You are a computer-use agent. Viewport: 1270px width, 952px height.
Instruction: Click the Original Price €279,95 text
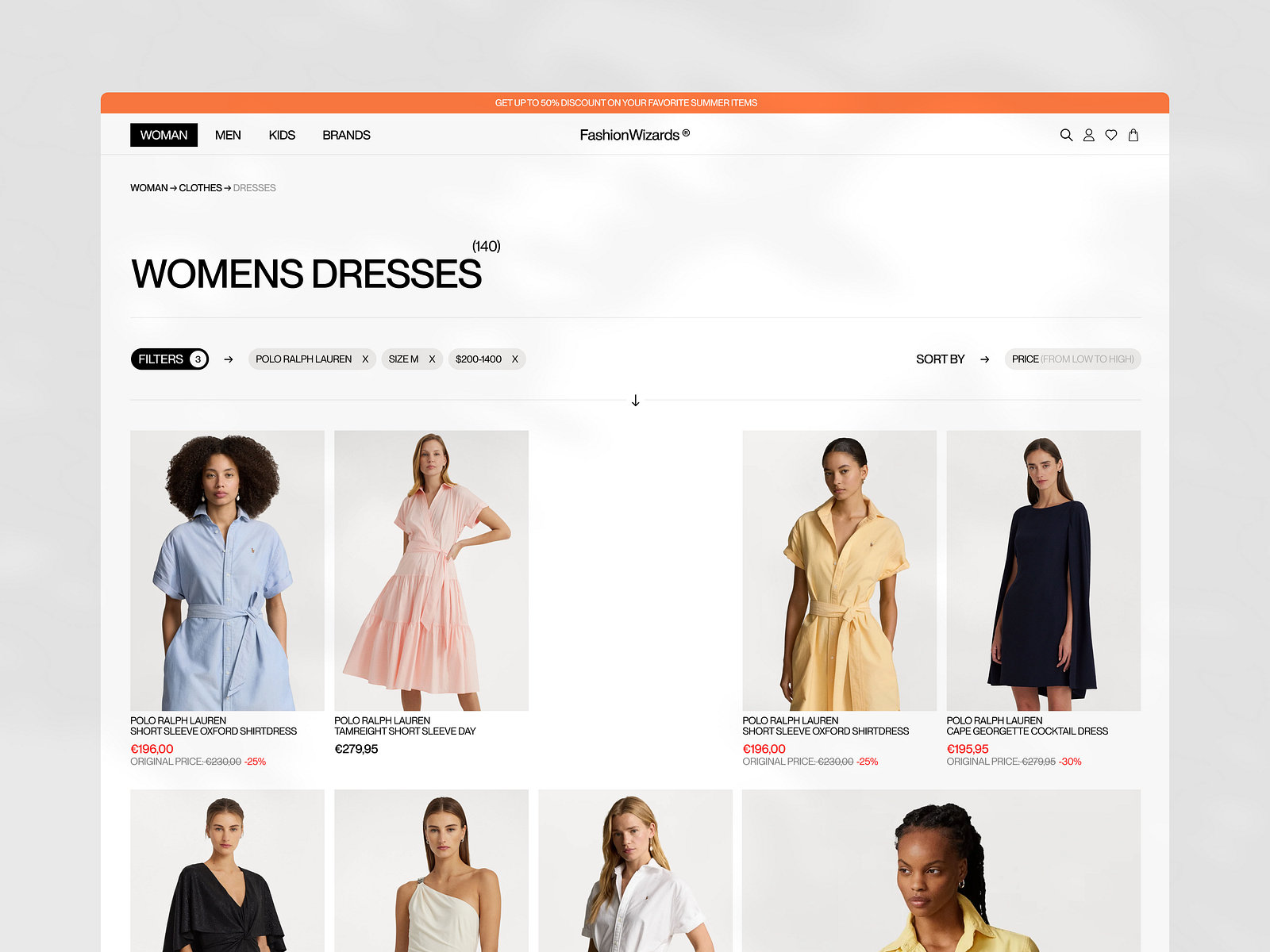point(1001,762)
